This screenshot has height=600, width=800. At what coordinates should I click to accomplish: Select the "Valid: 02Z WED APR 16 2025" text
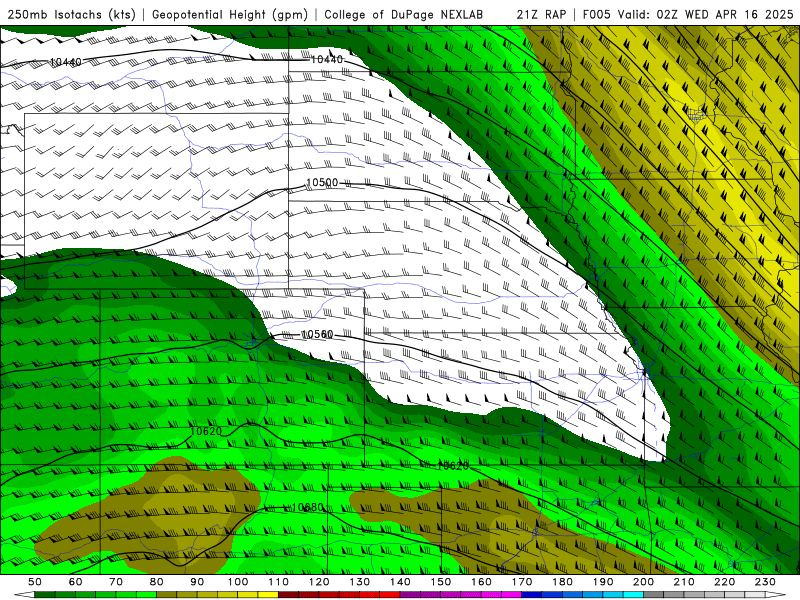pos(706,14)
